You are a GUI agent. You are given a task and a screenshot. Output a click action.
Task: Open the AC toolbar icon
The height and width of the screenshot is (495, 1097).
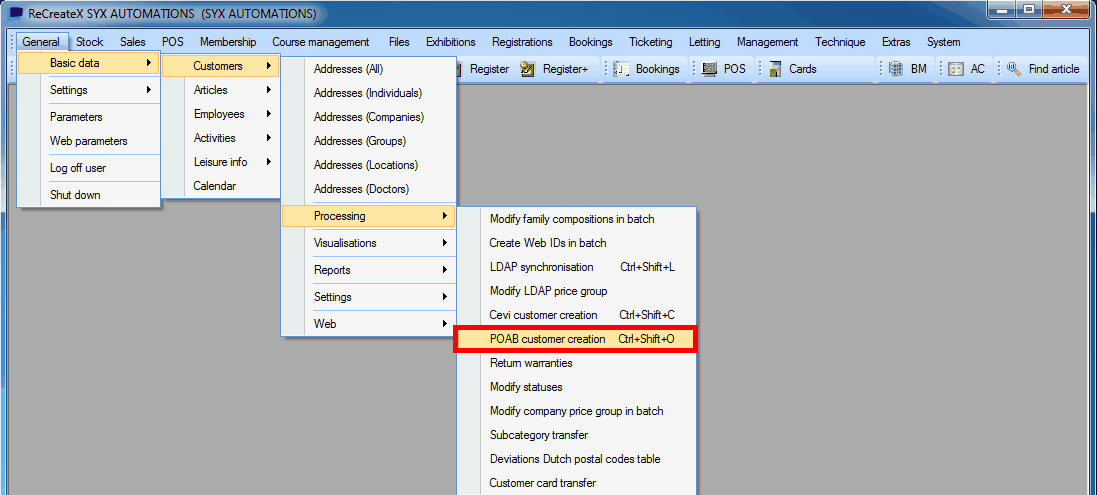click(956, 69)
